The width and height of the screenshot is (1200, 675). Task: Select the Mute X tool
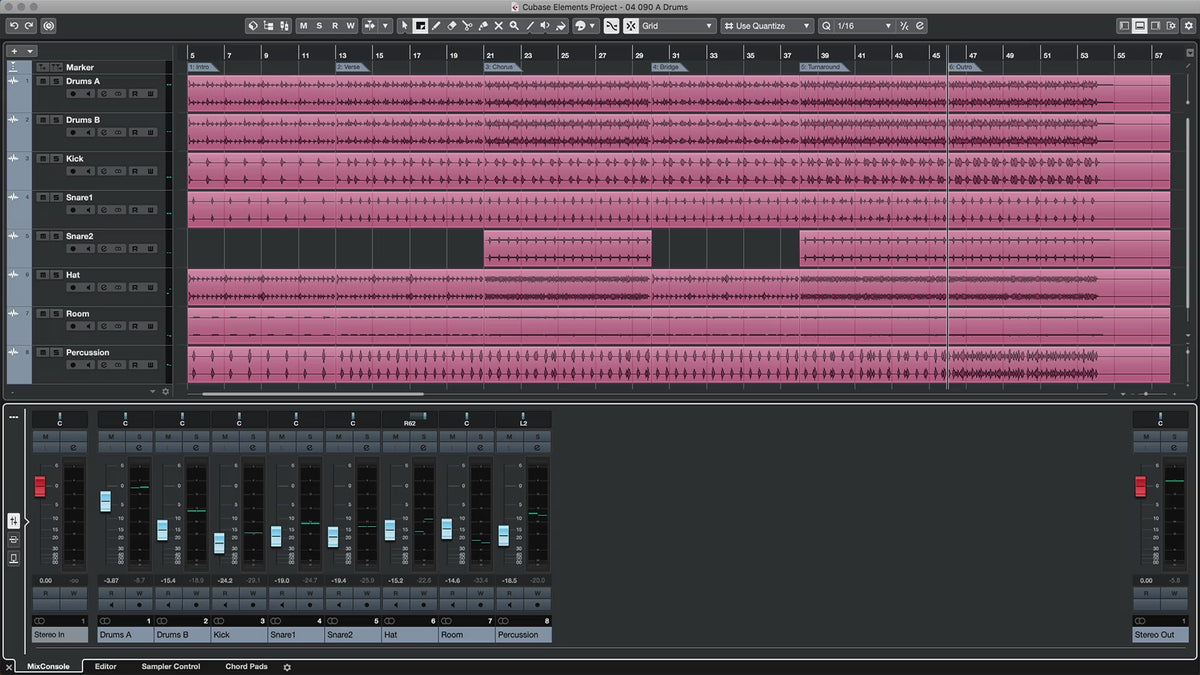coord(498,26)
